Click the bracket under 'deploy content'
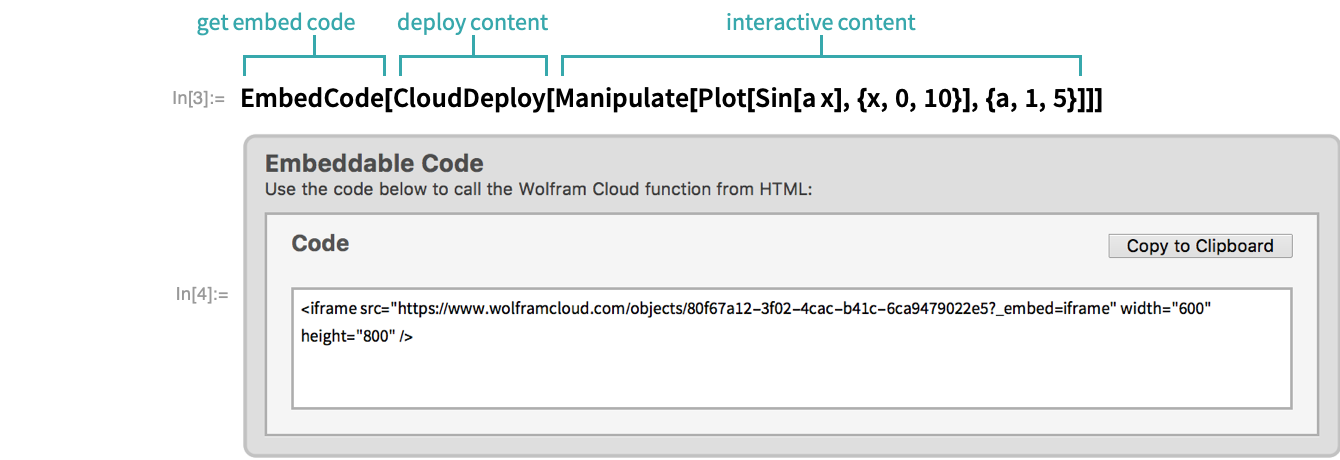1340x460 pixels. 473,58
